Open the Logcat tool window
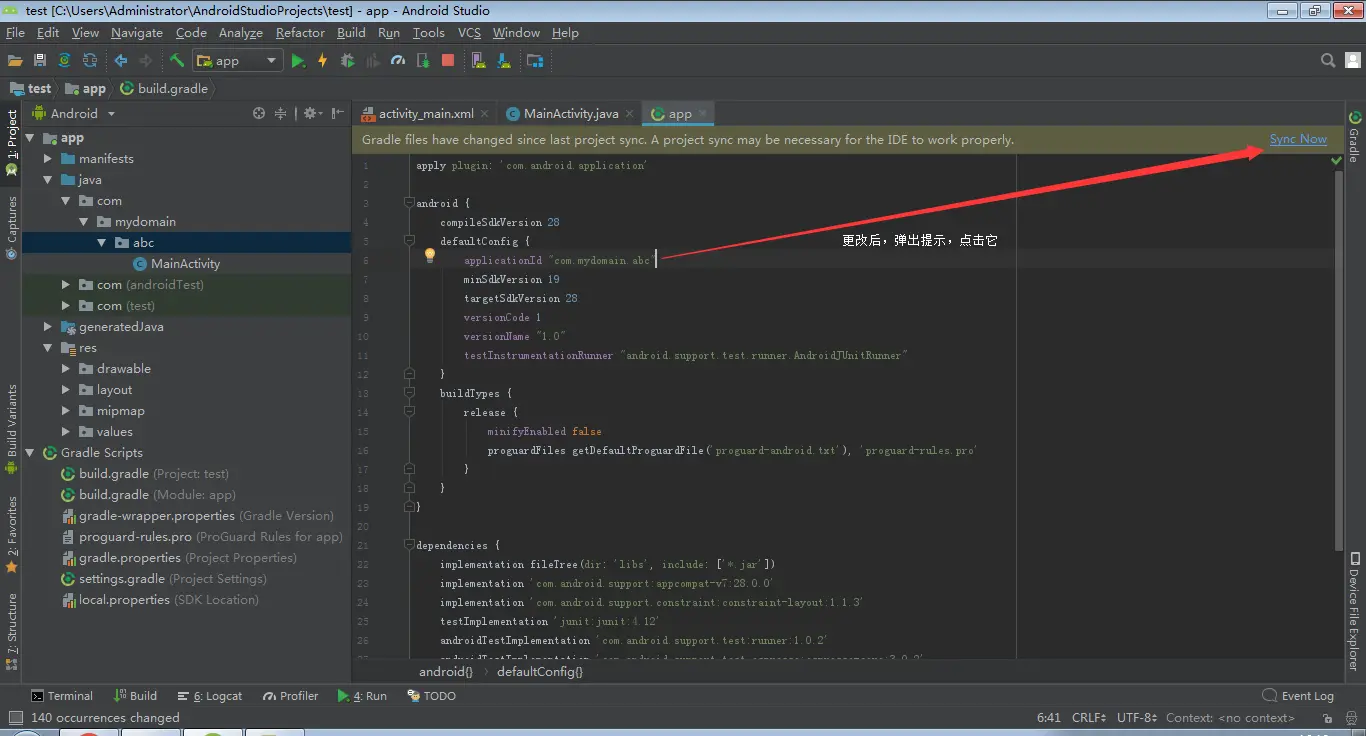Screen dimensions: 1366x736 [x=210, y=696]
